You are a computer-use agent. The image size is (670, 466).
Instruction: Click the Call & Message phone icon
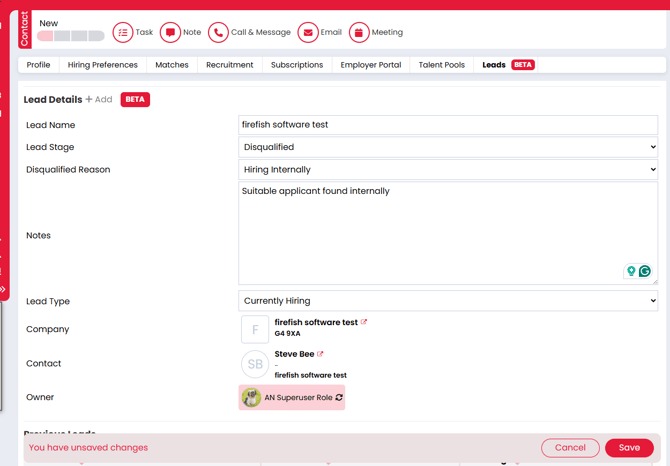coord(219,33)
